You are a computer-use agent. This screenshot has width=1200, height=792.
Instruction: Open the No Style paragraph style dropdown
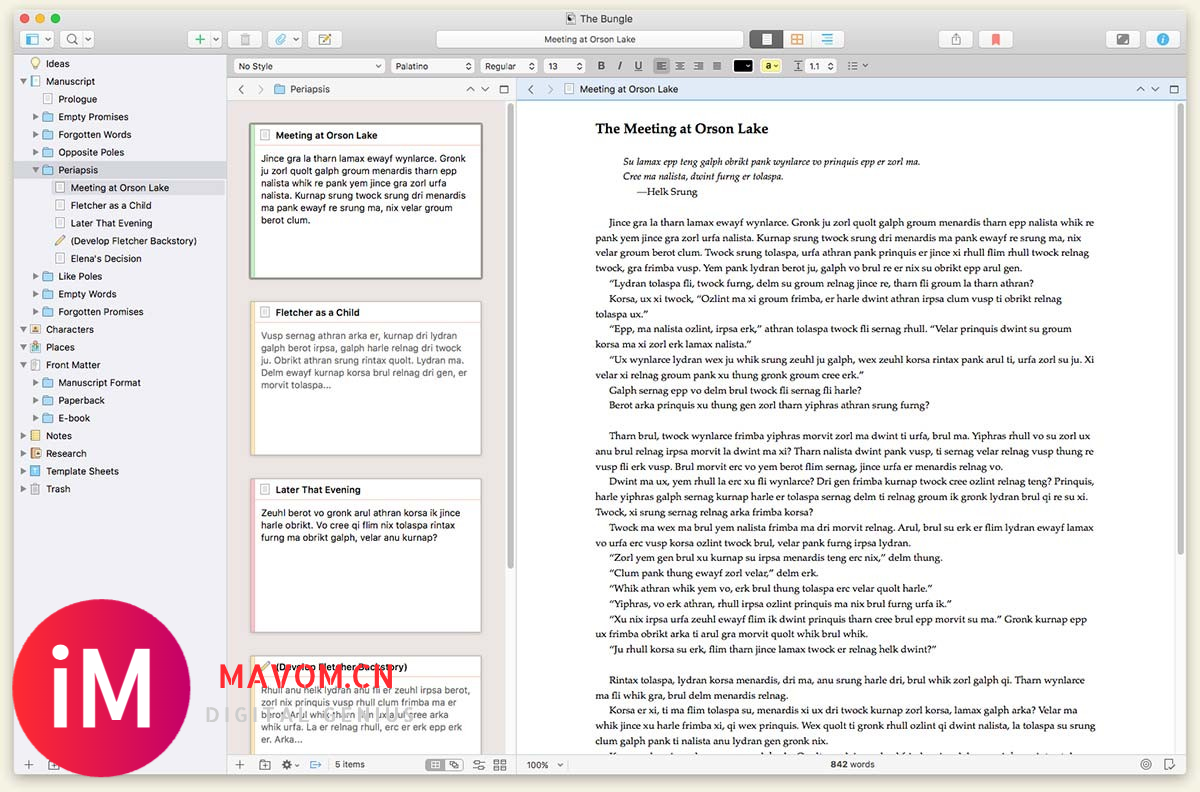point(309,66)
